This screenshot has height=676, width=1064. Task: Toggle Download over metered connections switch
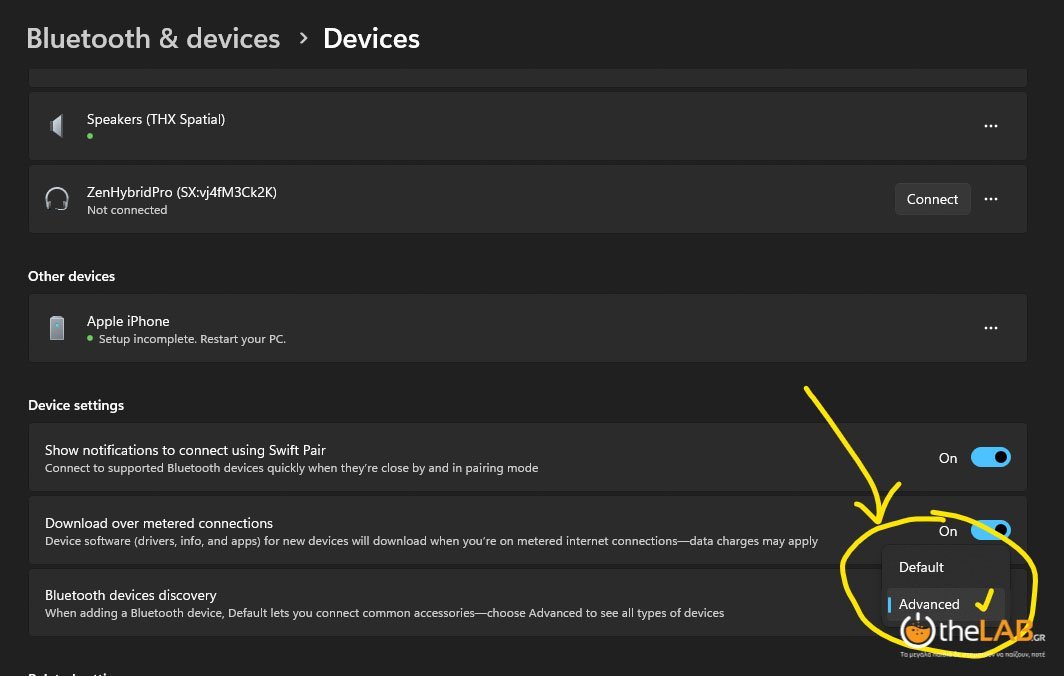991,531
